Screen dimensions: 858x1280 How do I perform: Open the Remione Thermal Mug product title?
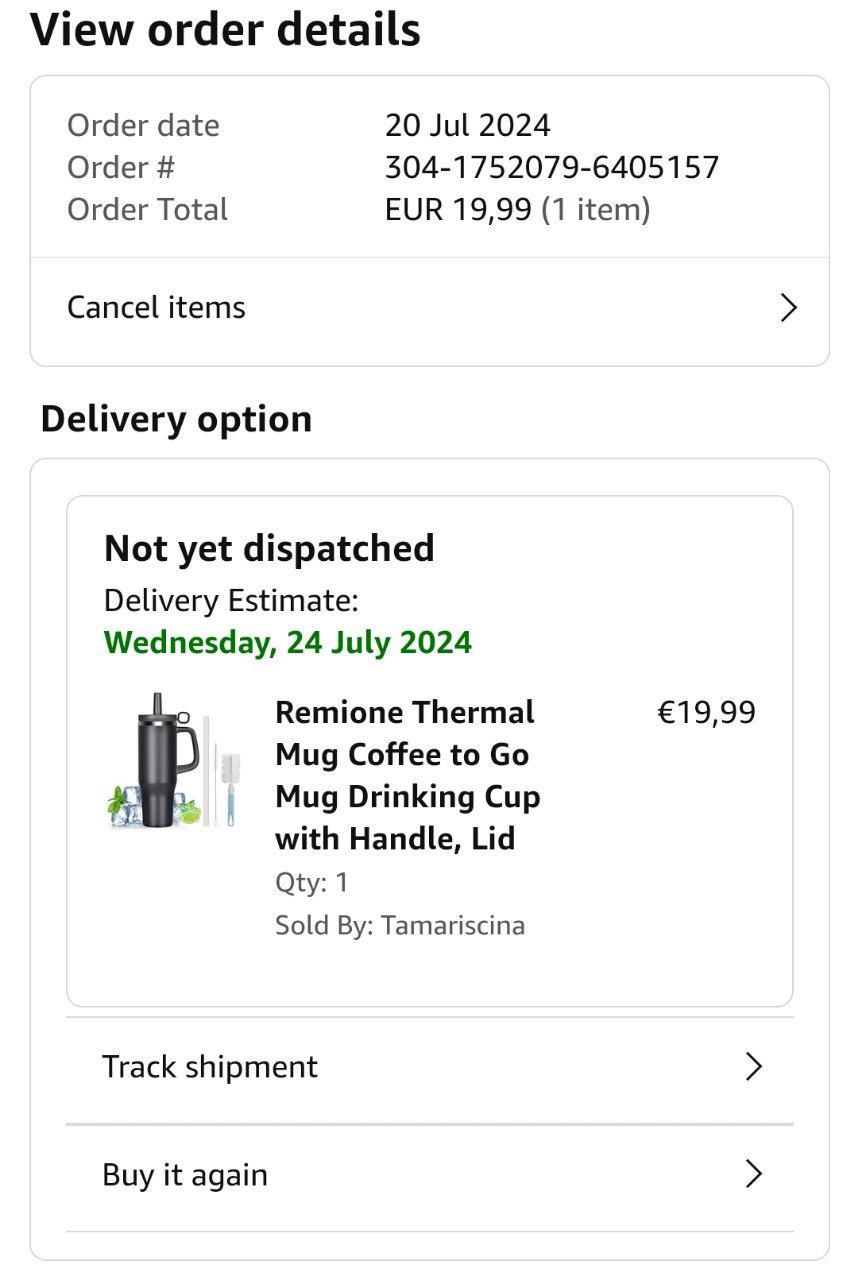[407, 775]
